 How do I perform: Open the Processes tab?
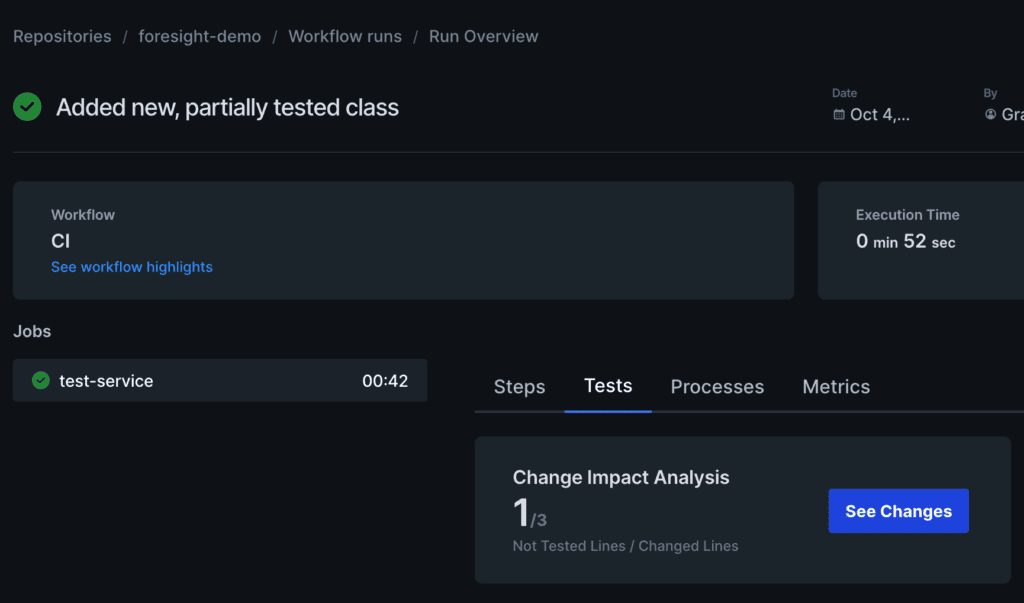(716, 386)
